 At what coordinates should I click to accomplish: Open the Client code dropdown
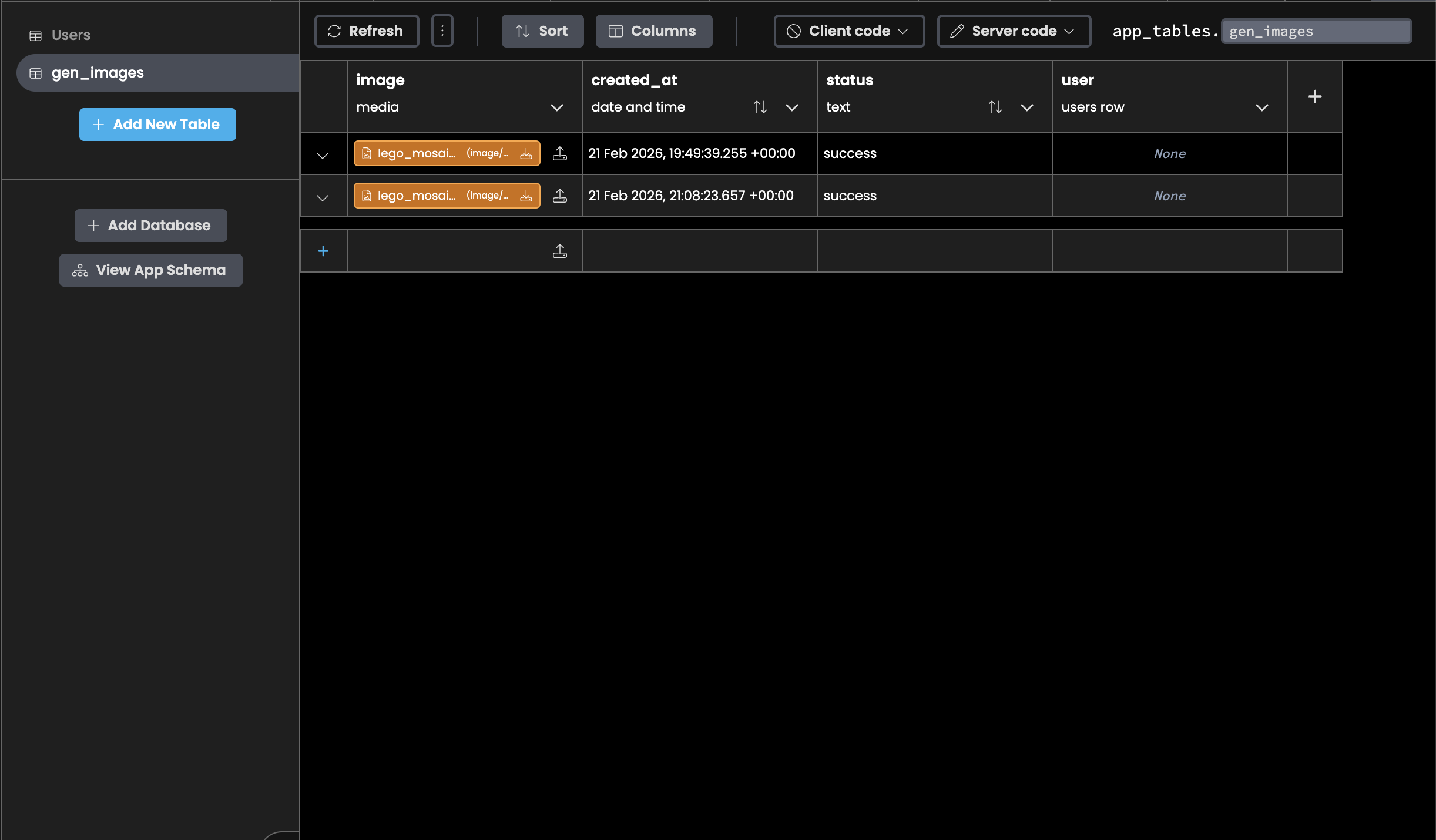click(x=848, y=31)
